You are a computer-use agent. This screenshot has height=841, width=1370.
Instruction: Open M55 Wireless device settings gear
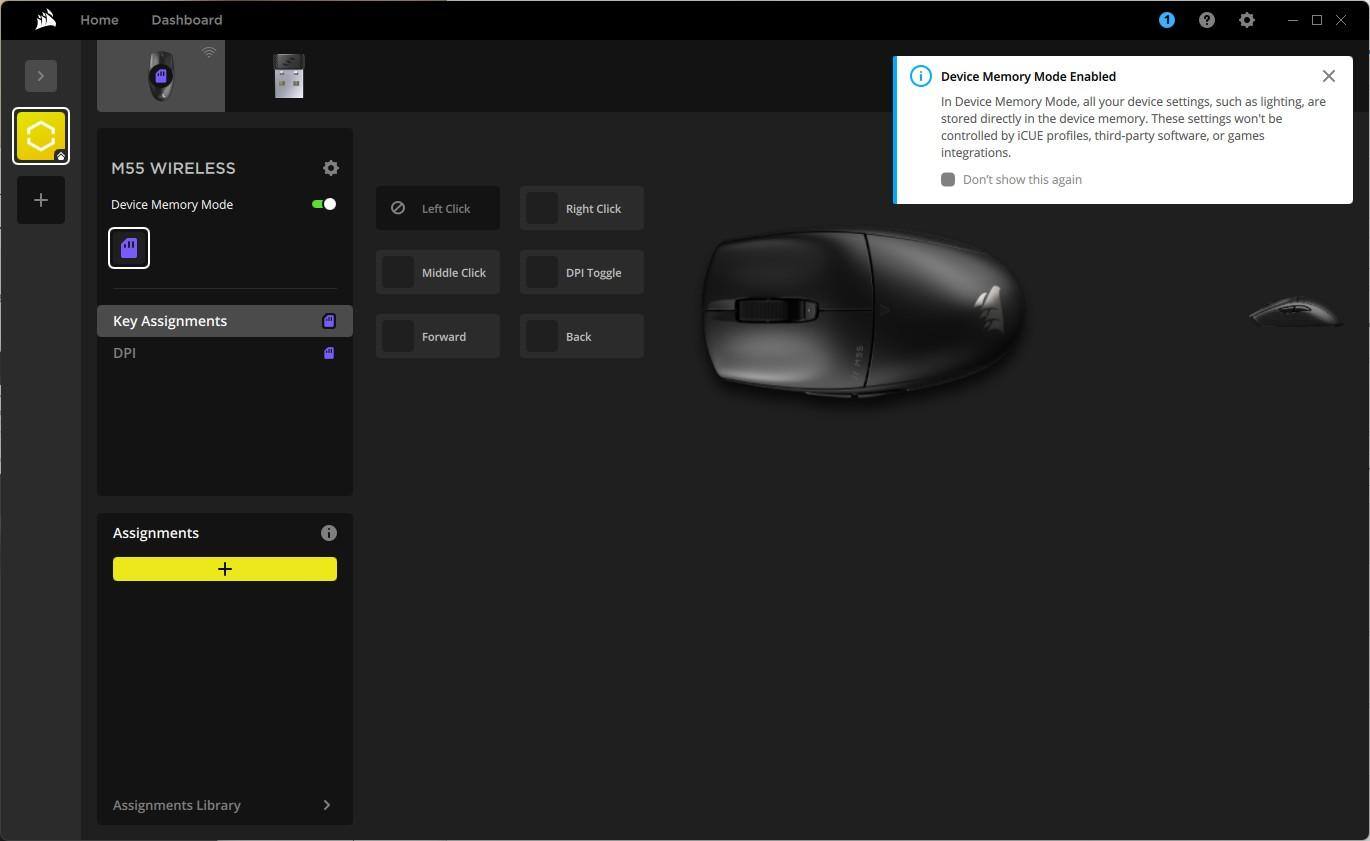(x=331, y=168)
